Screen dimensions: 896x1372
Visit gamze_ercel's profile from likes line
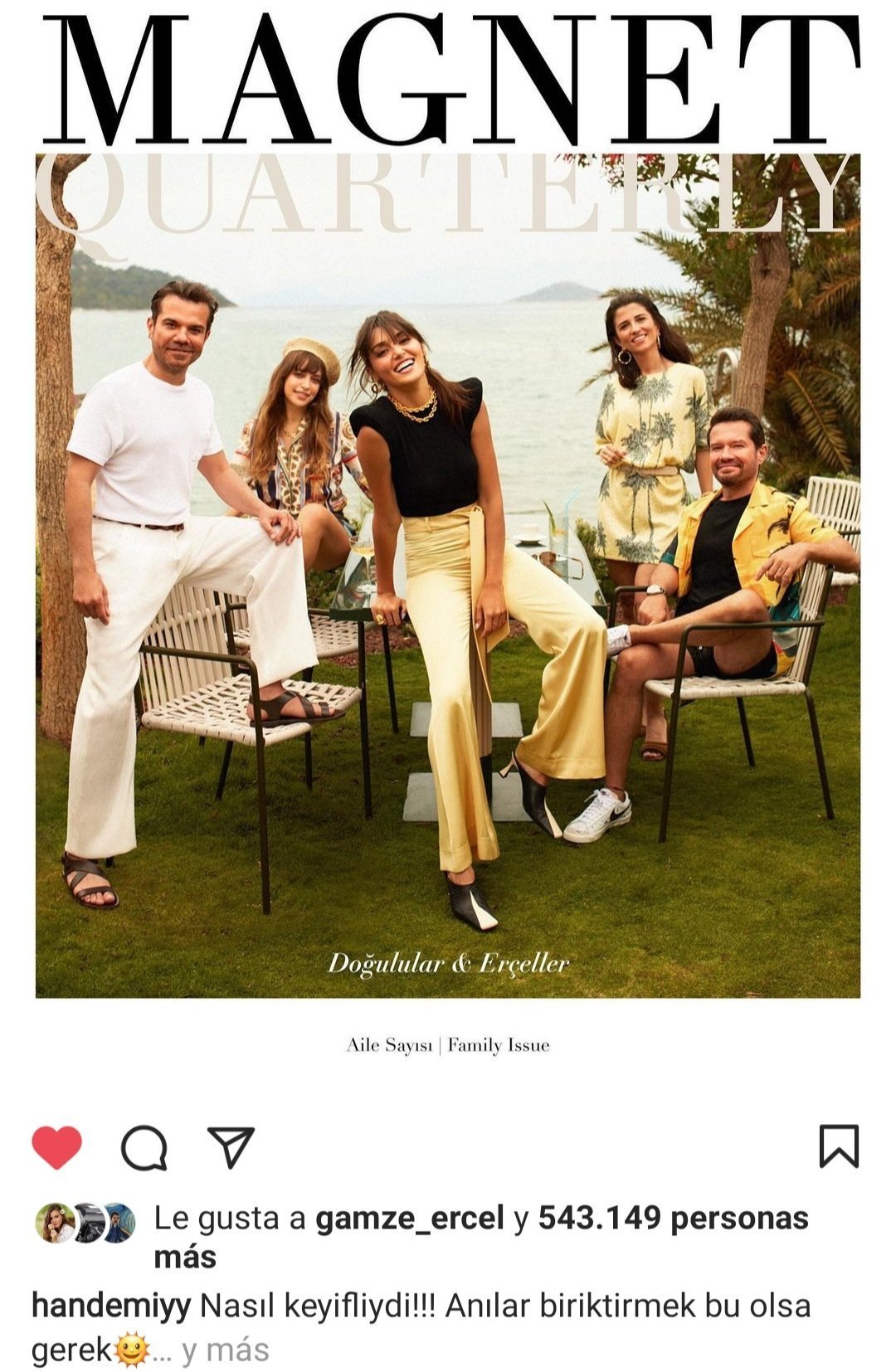[410, 1219]
